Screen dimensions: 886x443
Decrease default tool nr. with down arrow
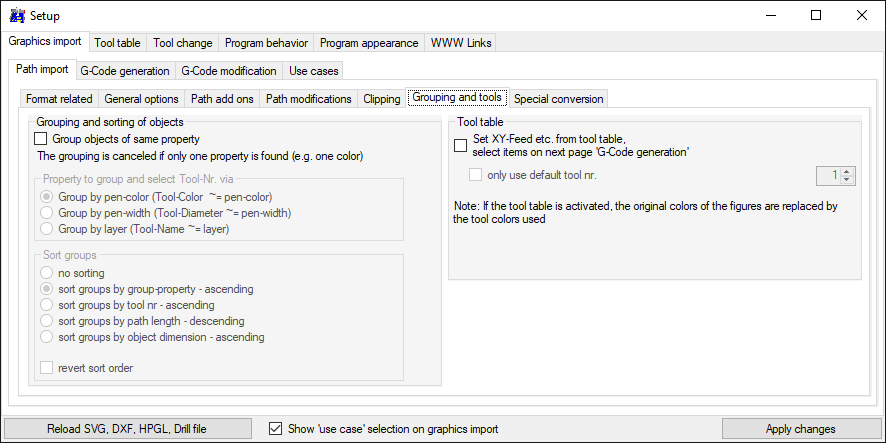tap(846, 180)
